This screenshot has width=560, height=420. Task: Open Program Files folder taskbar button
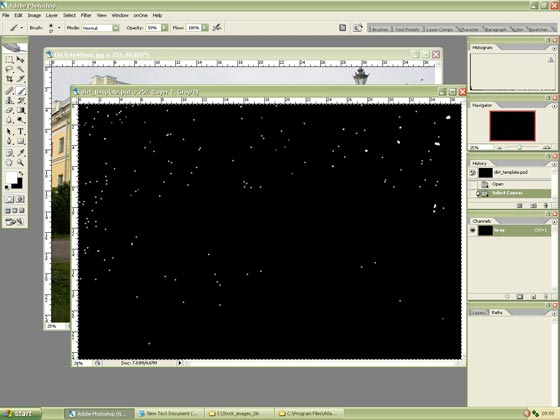click(309, 414)
